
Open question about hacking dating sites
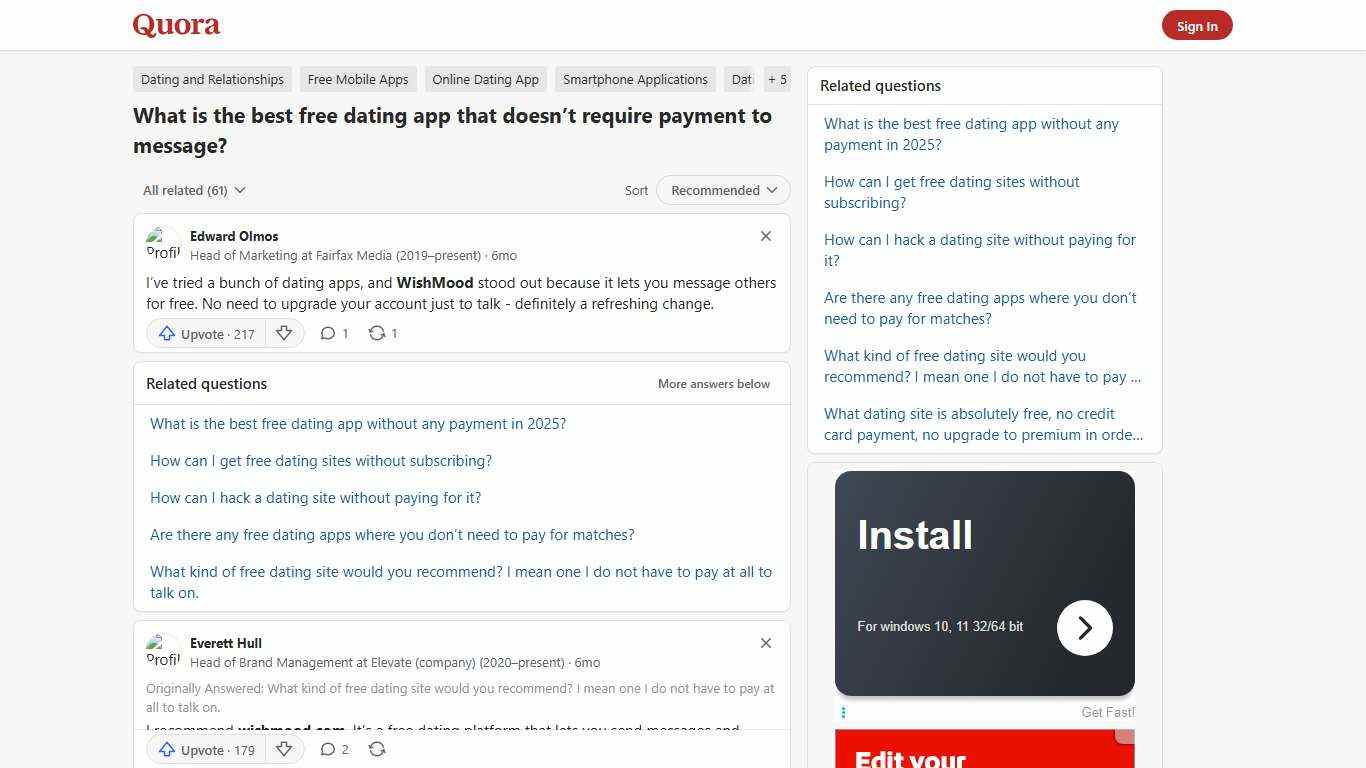click(x=315, y=497)
